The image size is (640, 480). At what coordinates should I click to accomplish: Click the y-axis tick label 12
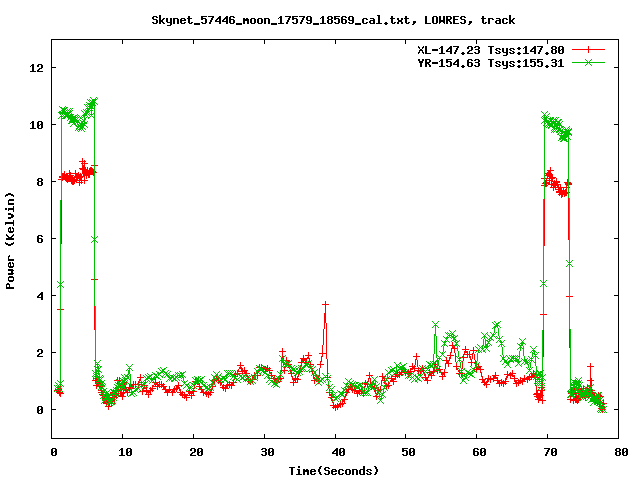36,68
